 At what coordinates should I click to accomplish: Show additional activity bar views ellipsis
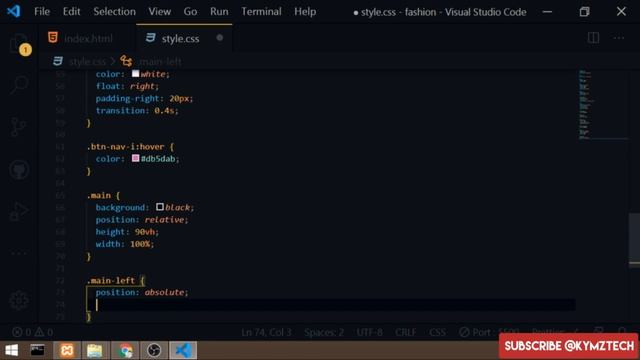click(x=19, y=253)
